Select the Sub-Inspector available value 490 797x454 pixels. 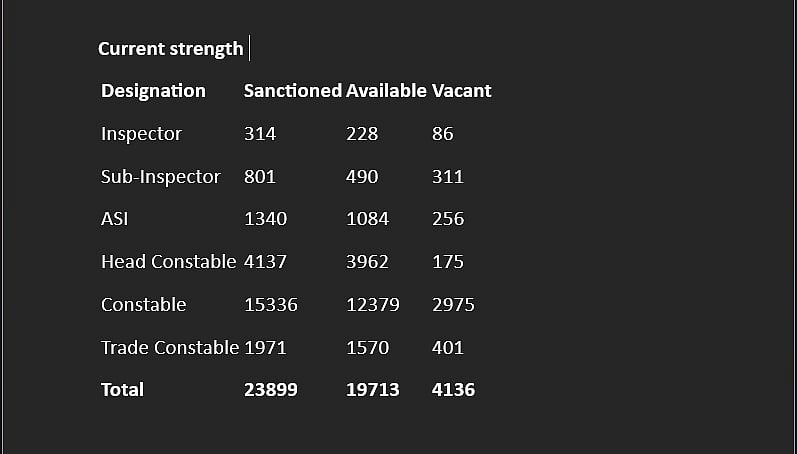[x=362, y=177]
